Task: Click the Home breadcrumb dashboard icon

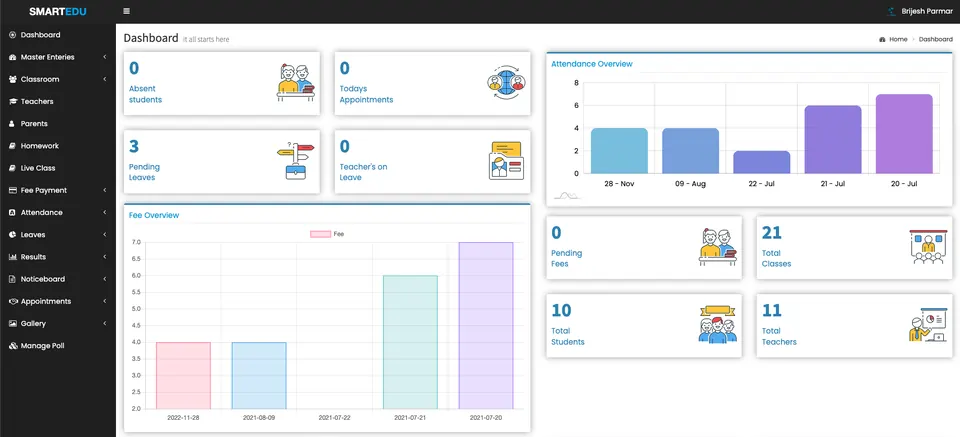Action: pos(882,39)
